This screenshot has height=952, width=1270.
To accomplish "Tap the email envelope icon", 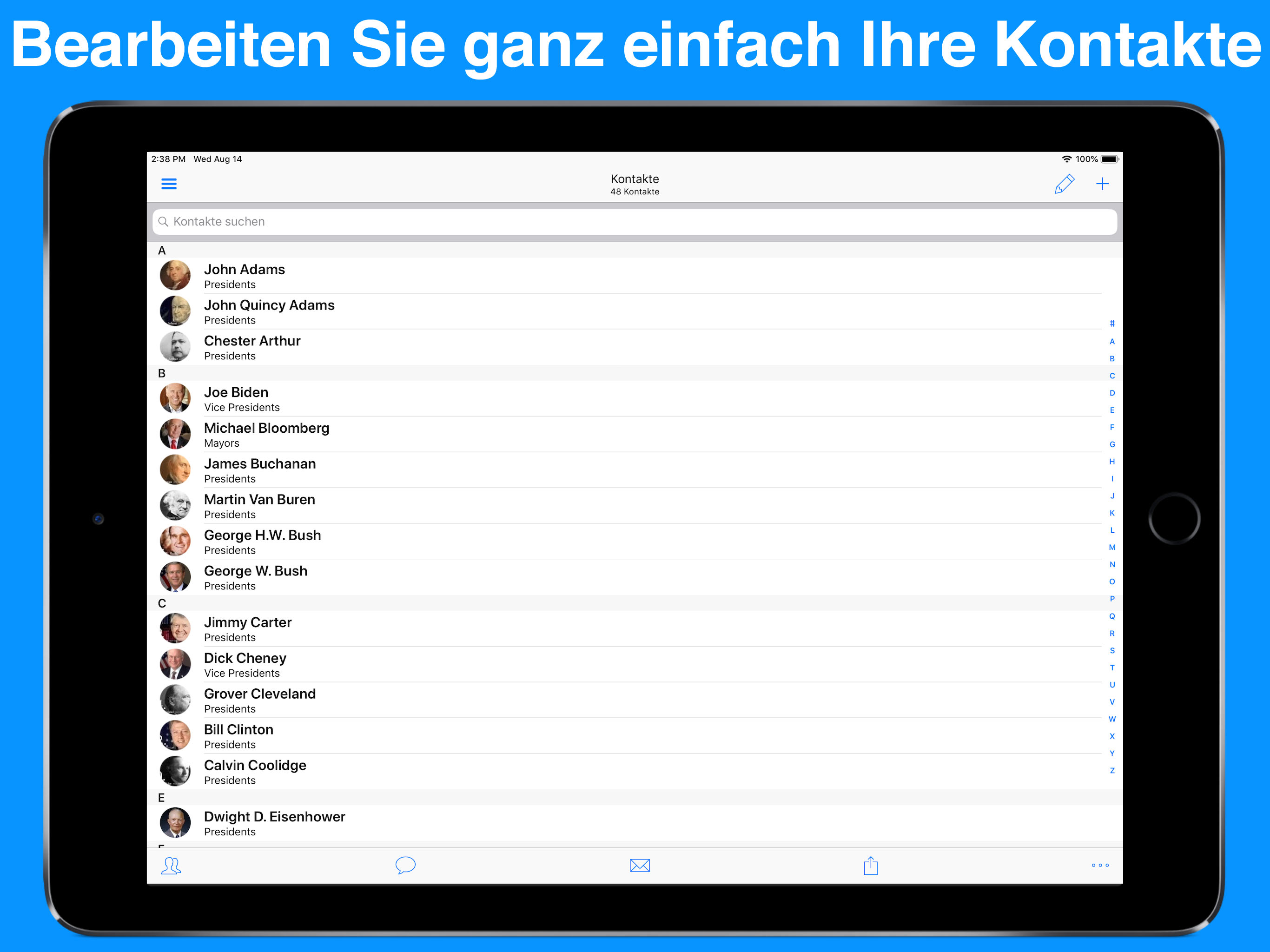I will coord(640,865).
